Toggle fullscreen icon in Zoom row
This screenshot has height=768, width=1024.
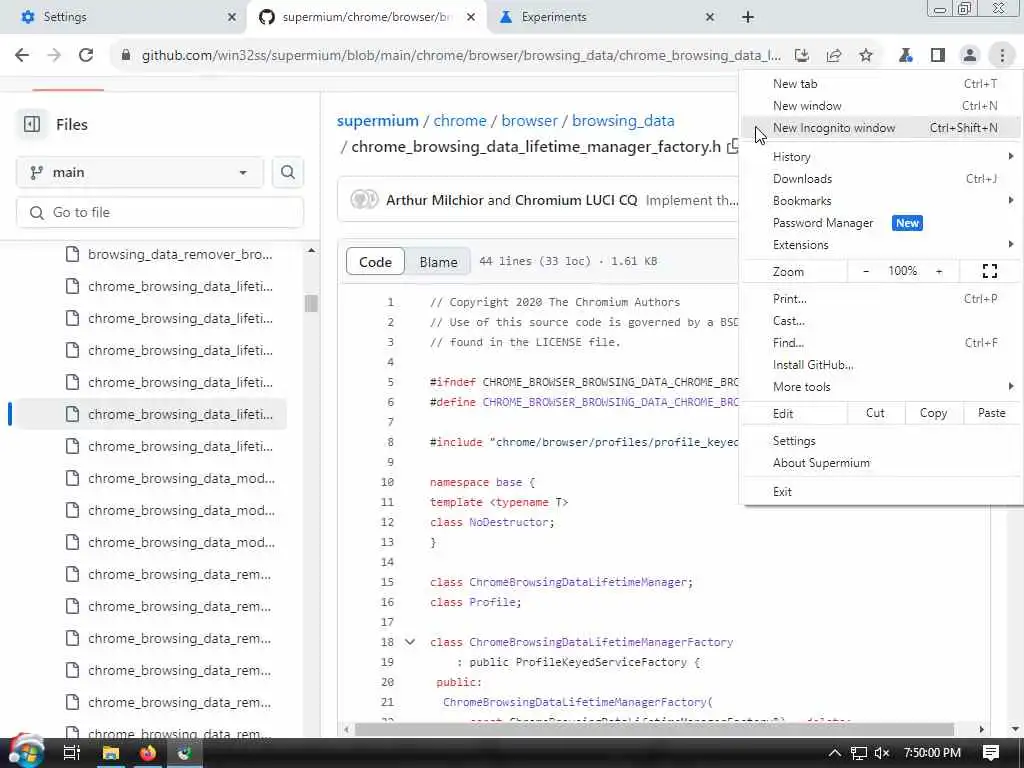click(989, 271)
